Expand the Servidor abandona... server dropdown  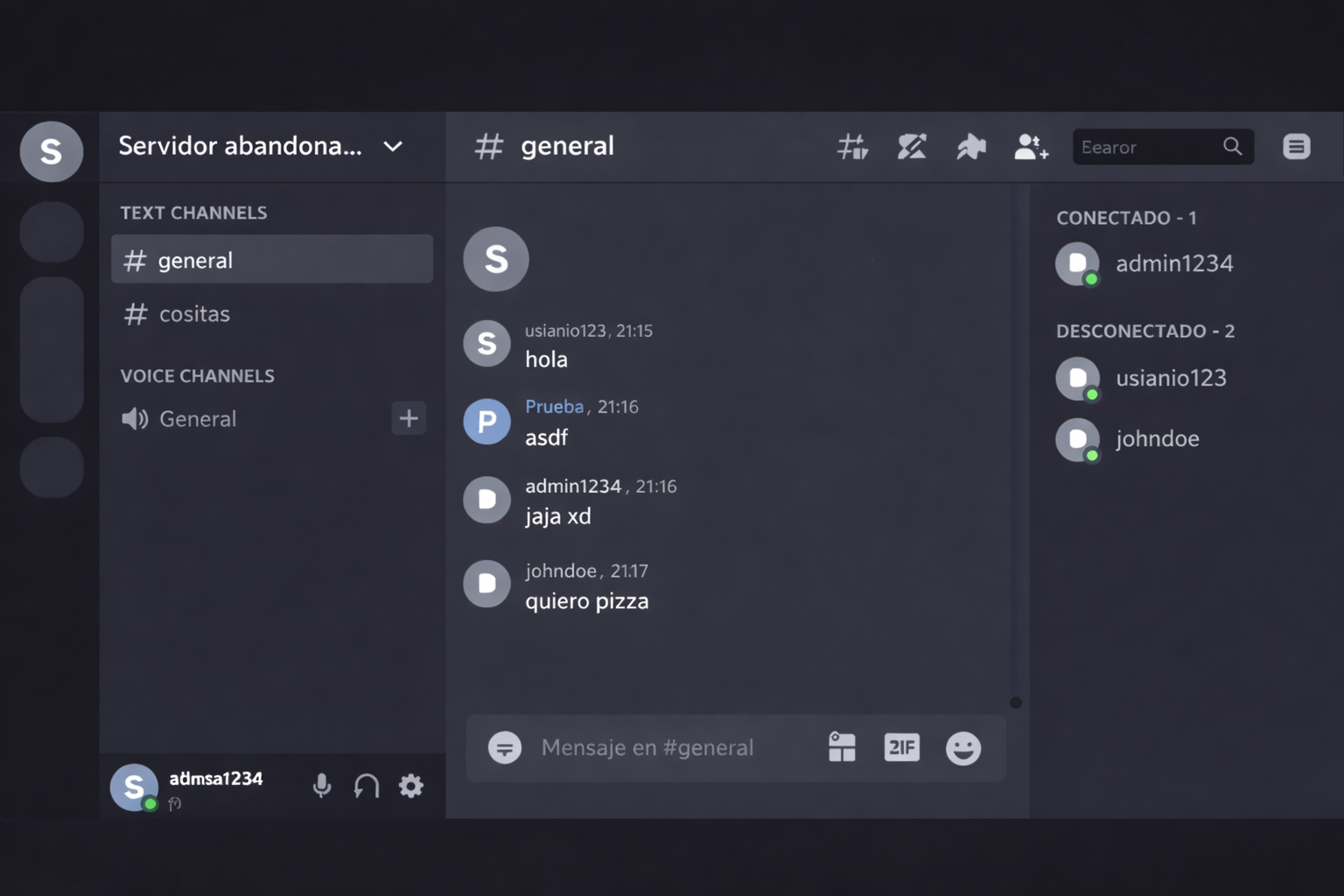pyautogui.click(x=393, y=147)
